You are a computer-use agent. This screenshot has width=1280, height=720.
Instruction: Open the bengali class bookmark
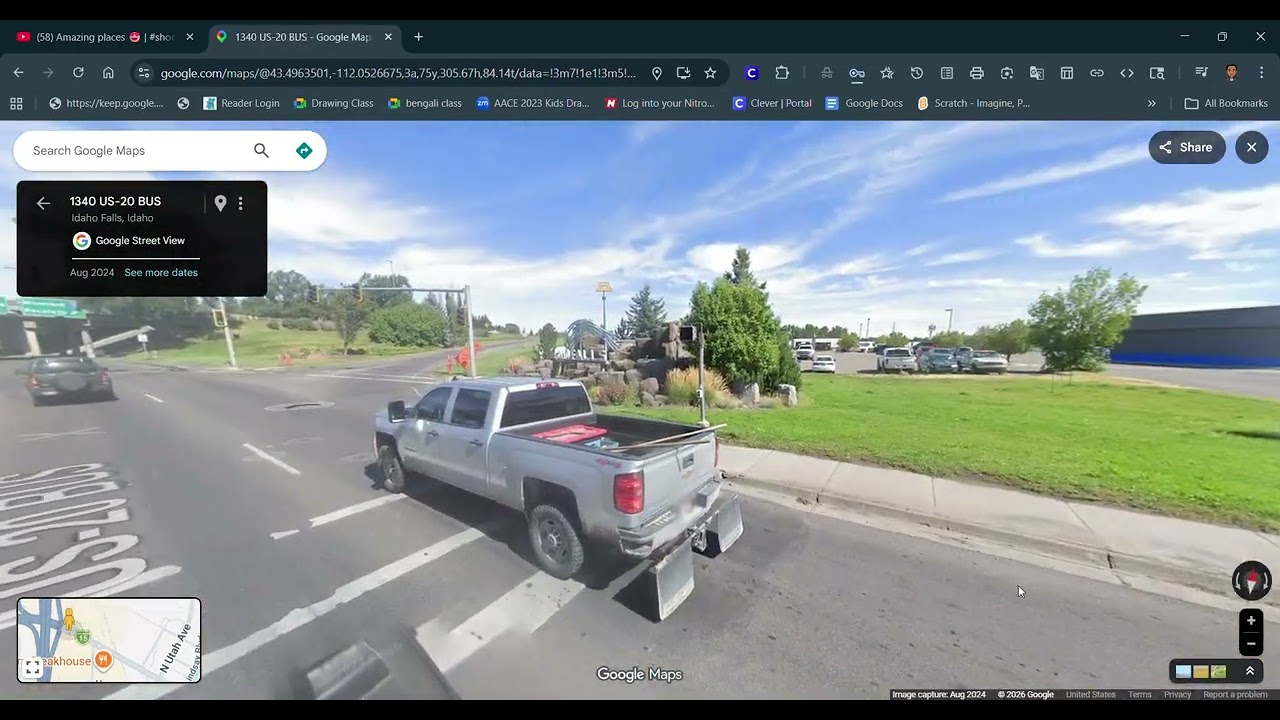click(424, 103)
